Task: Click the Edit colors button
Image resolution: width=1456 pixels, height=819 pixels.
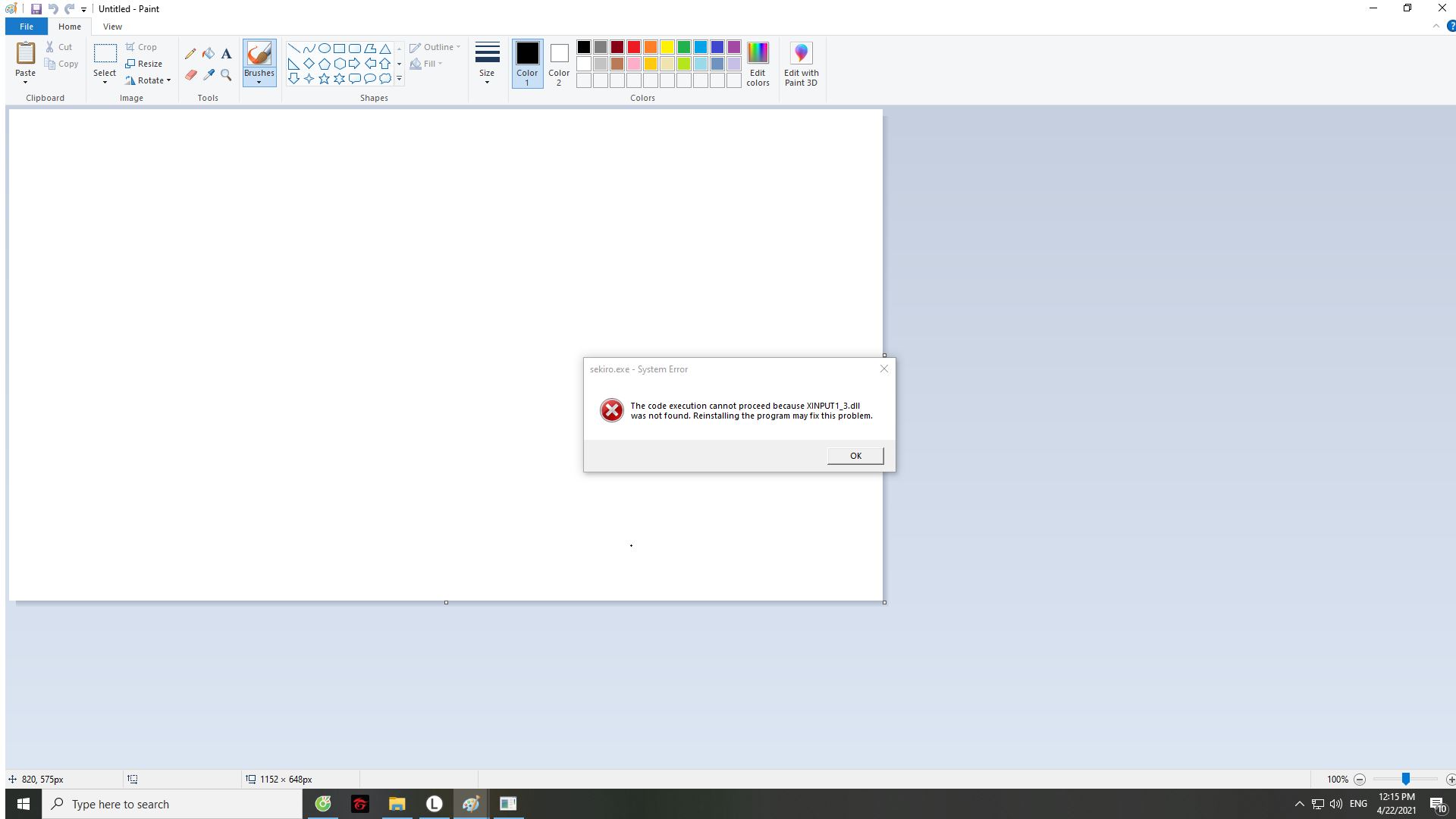Action: pos(758,62)
